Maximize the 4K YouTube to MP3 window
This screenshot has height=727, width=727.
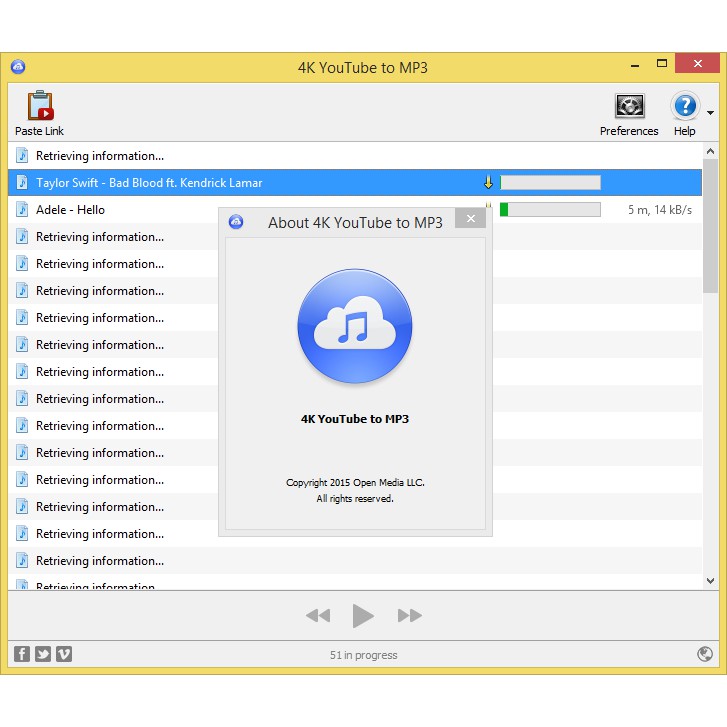tap(662, 64)
